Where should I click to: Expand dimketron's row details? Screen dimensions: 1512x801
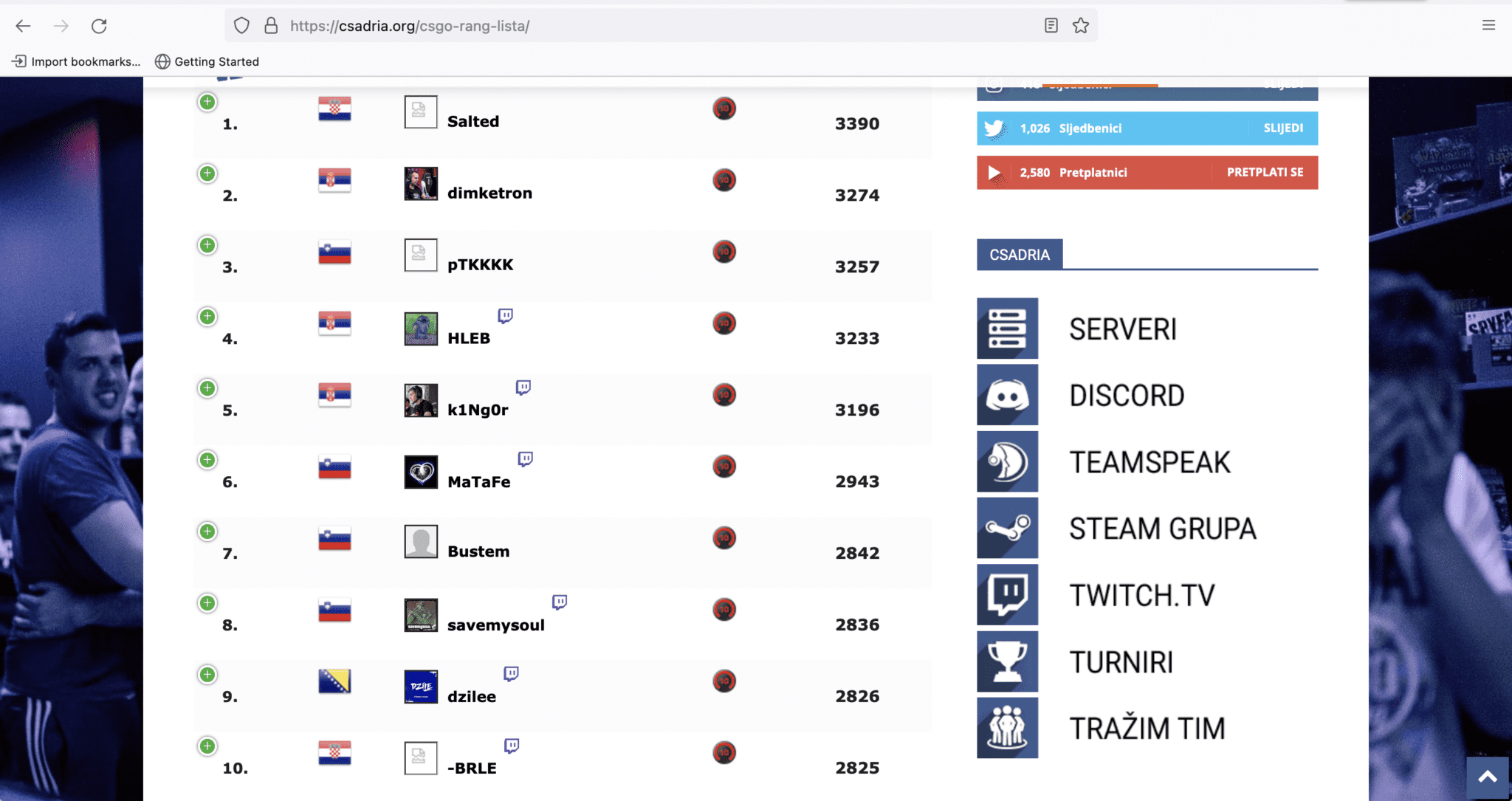coord(207,173)
